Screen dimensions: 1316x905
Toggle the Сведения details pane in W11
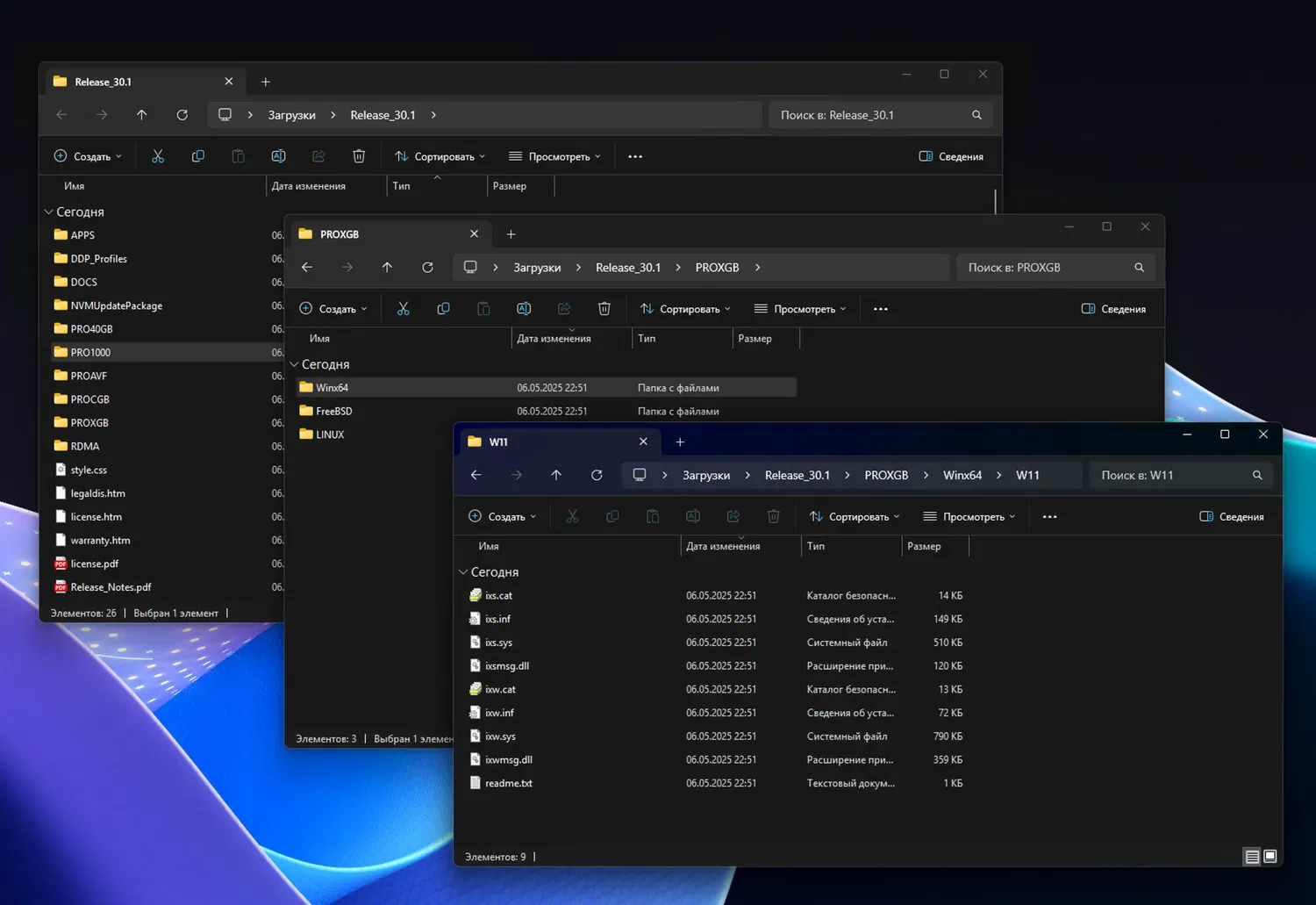pos(1232,517)
